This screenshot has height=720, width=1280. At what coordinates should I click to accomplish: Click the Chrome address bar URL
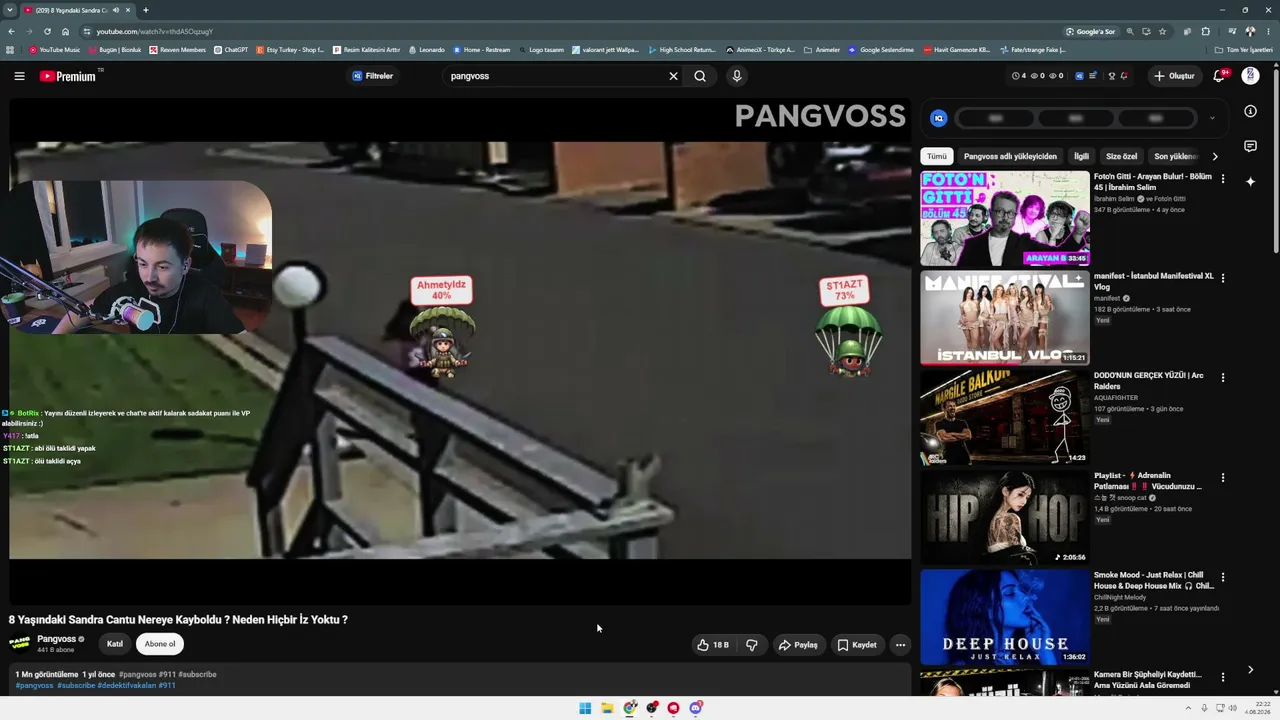pos(155,31)
